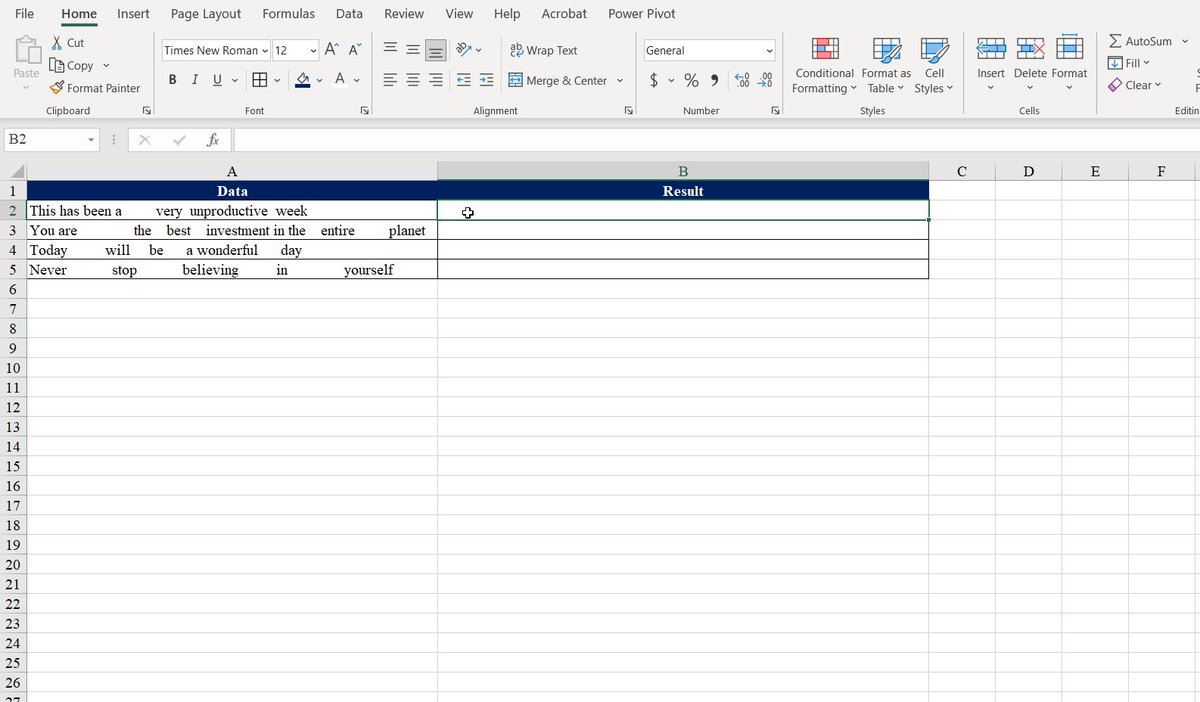Center text horizontally
The height and width of the screenshot is (702, 1200).
pyautogui.click(x=413, y=80)
